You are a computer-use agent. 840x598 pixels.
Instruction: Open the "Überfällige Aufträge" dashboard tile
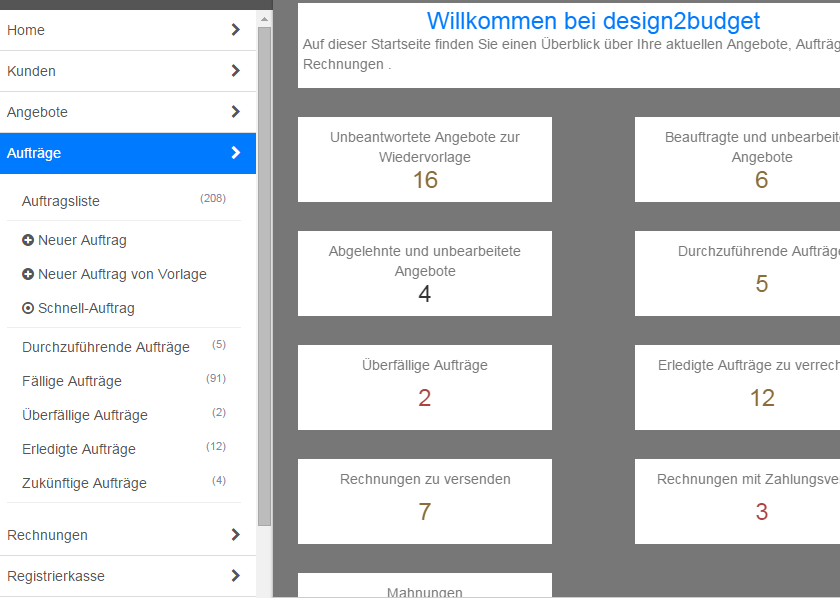coord(424,387)
